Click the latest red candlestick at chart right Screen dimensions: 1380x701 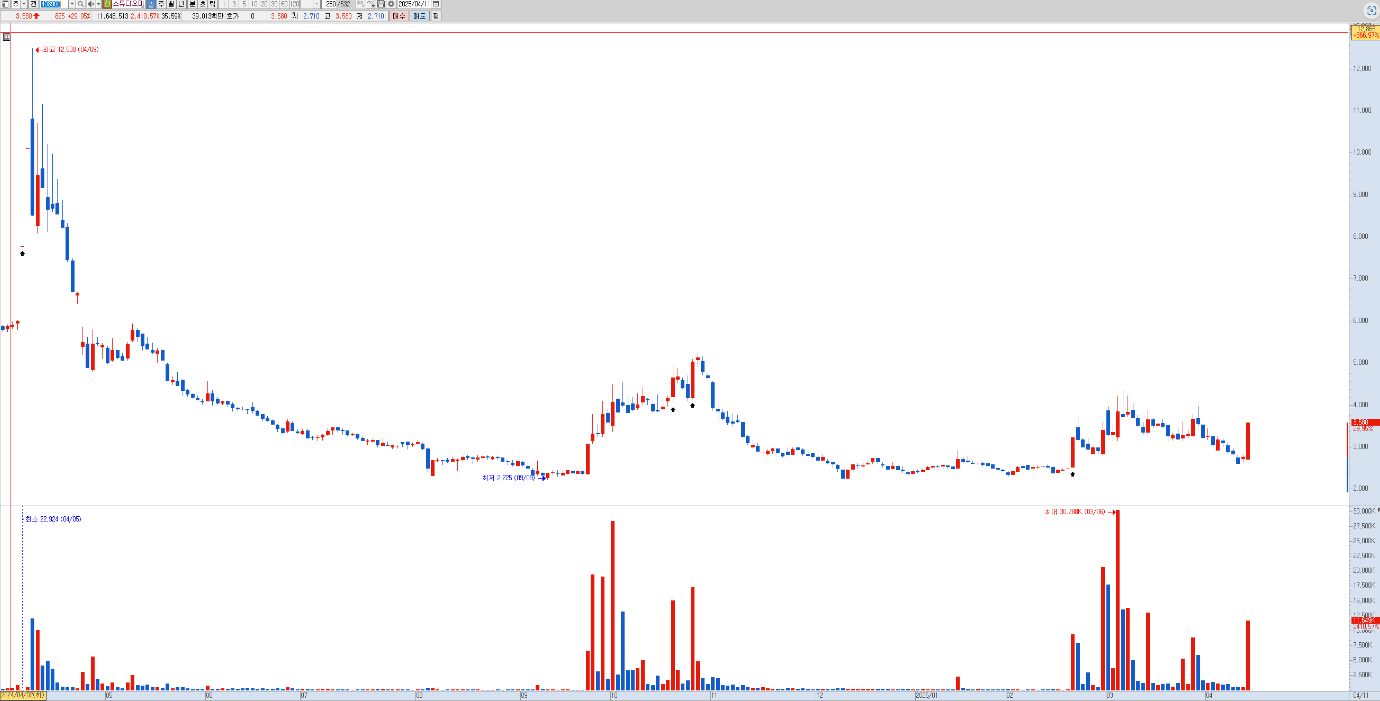click(x=1248, y=441)
